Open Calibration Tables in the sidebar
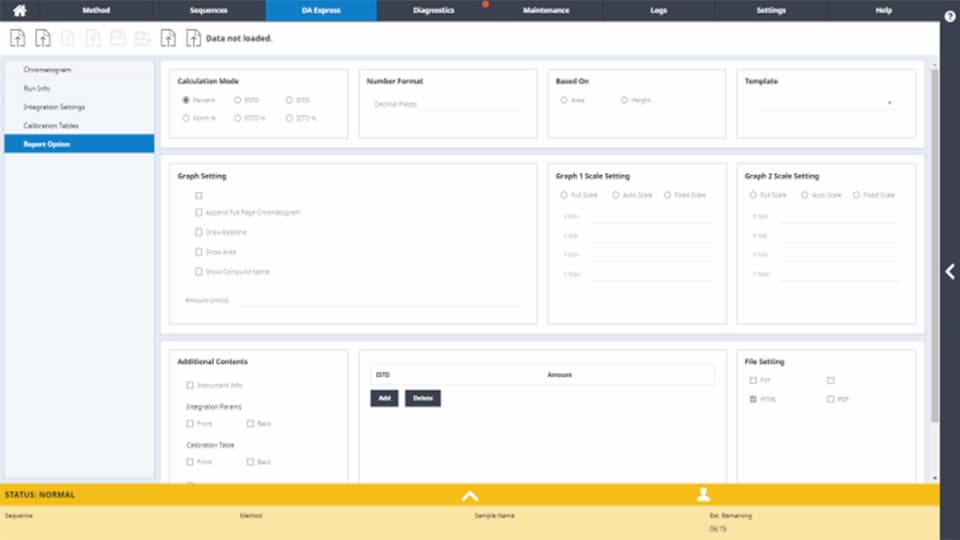 coord(79,126)
